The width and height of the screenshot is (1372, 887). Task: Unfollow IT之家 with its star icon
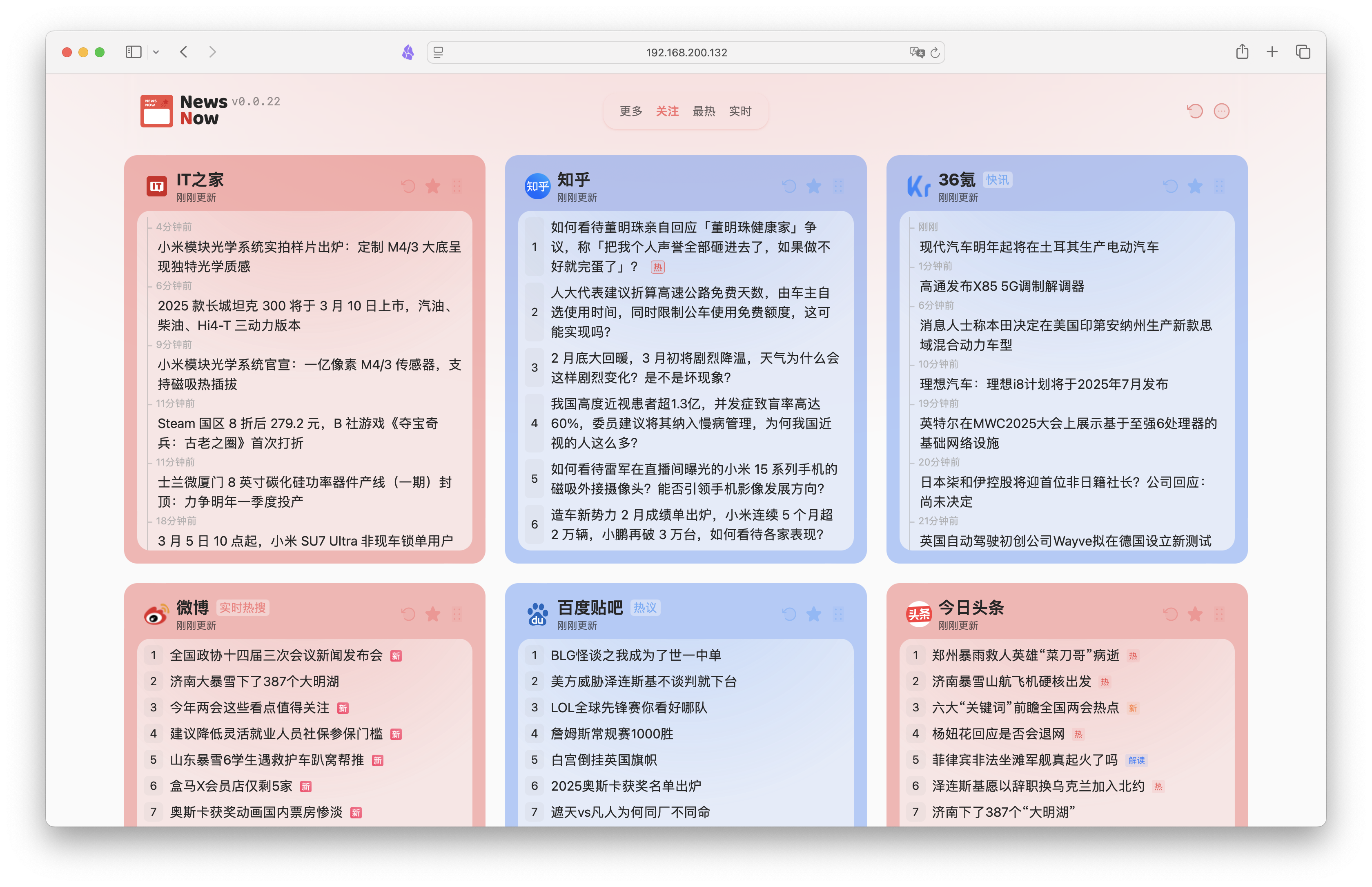(432, 186)
